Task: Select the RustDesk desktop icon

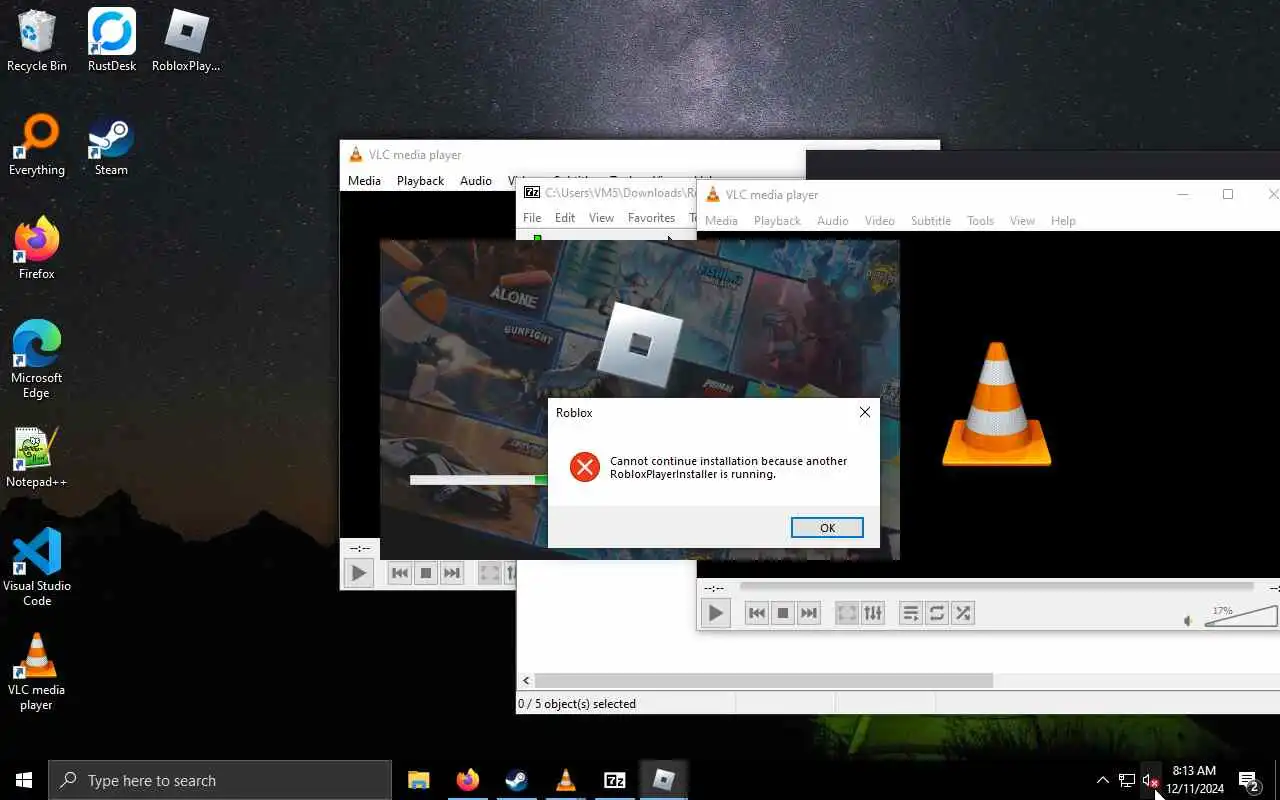Action: click(x=112, y=40)
